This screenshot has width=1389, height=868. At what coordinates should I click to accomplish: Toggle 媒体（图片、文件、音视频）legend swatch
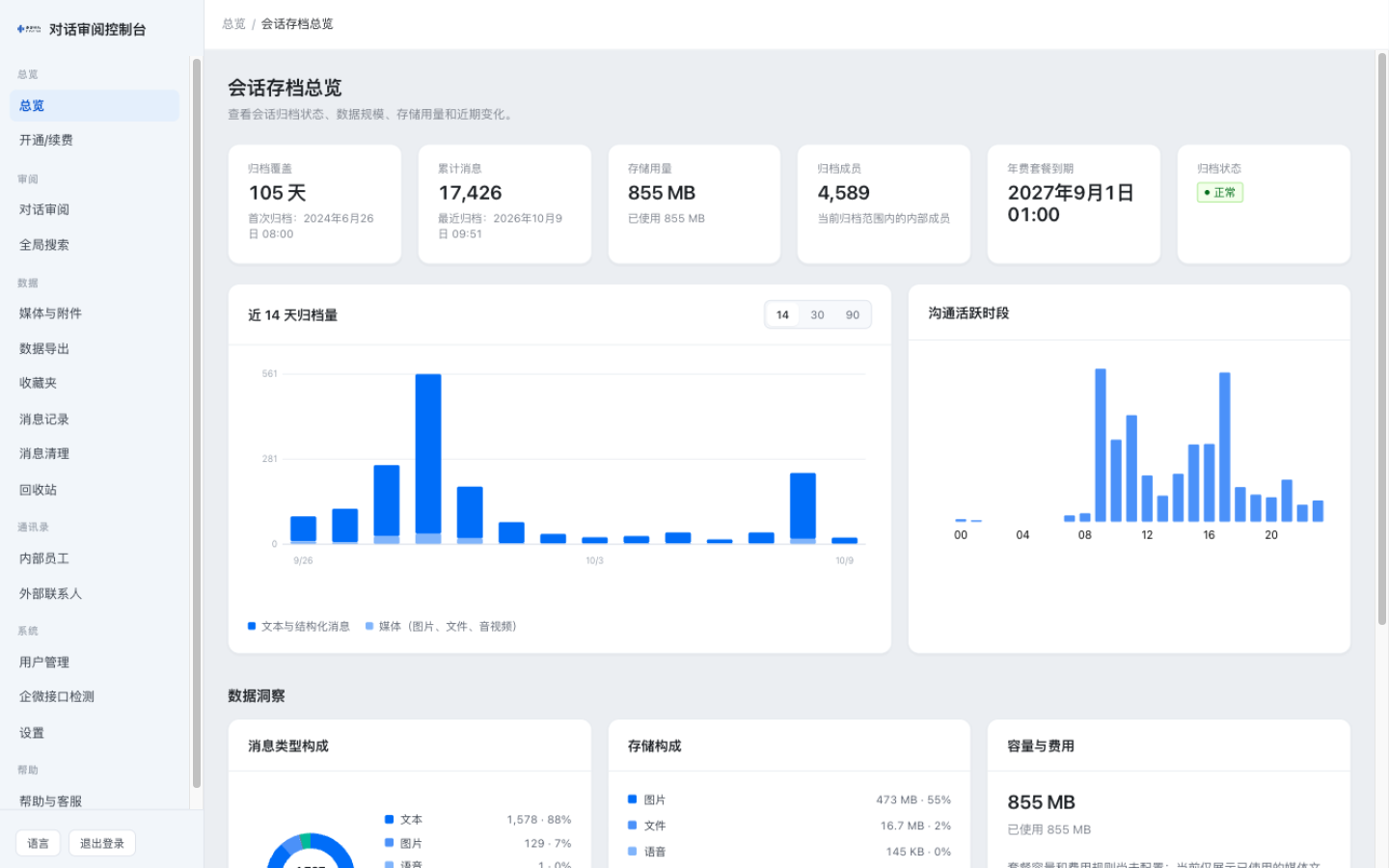point(369,626)
